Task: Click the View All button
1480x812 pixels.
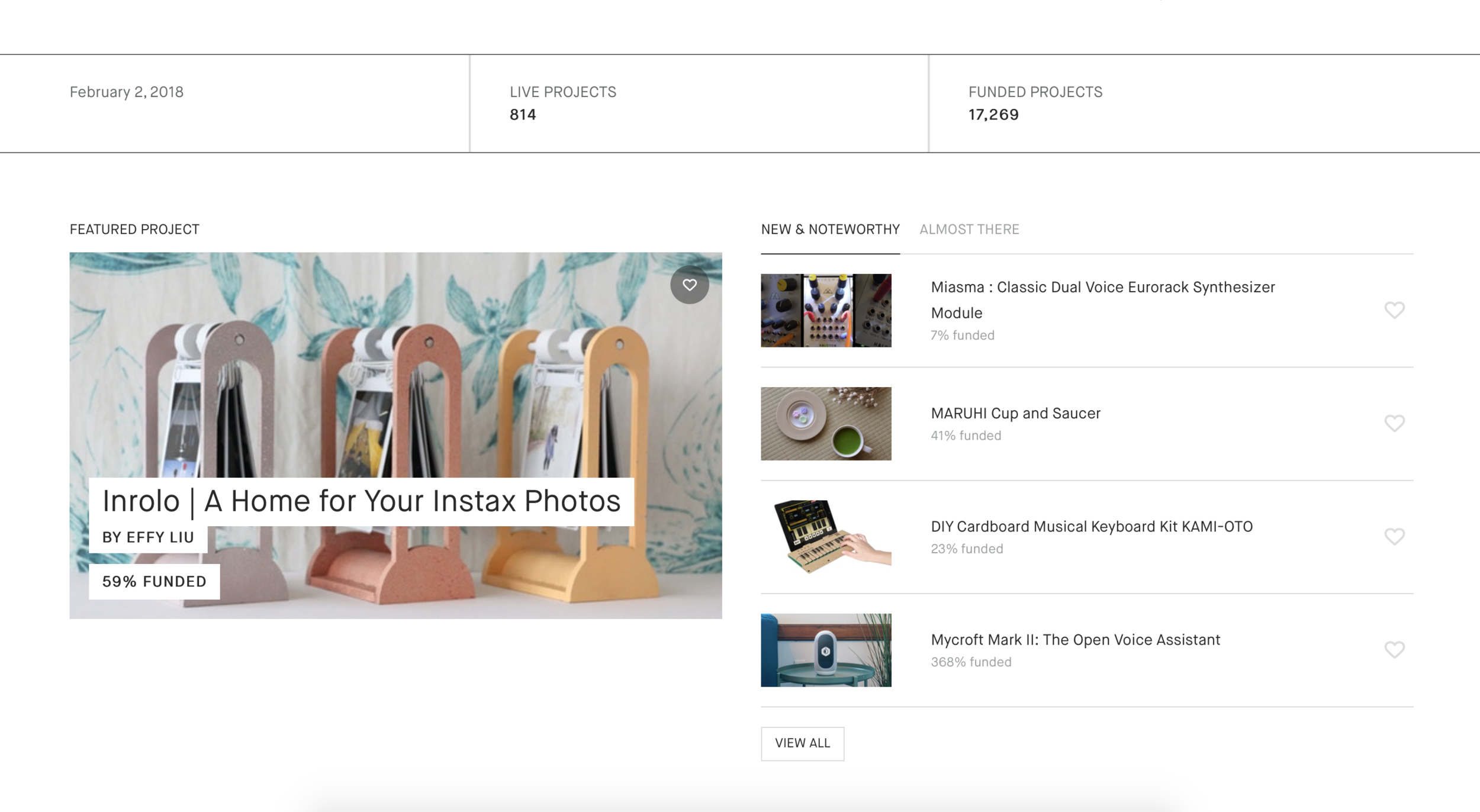Action: [x=802, y=743]
